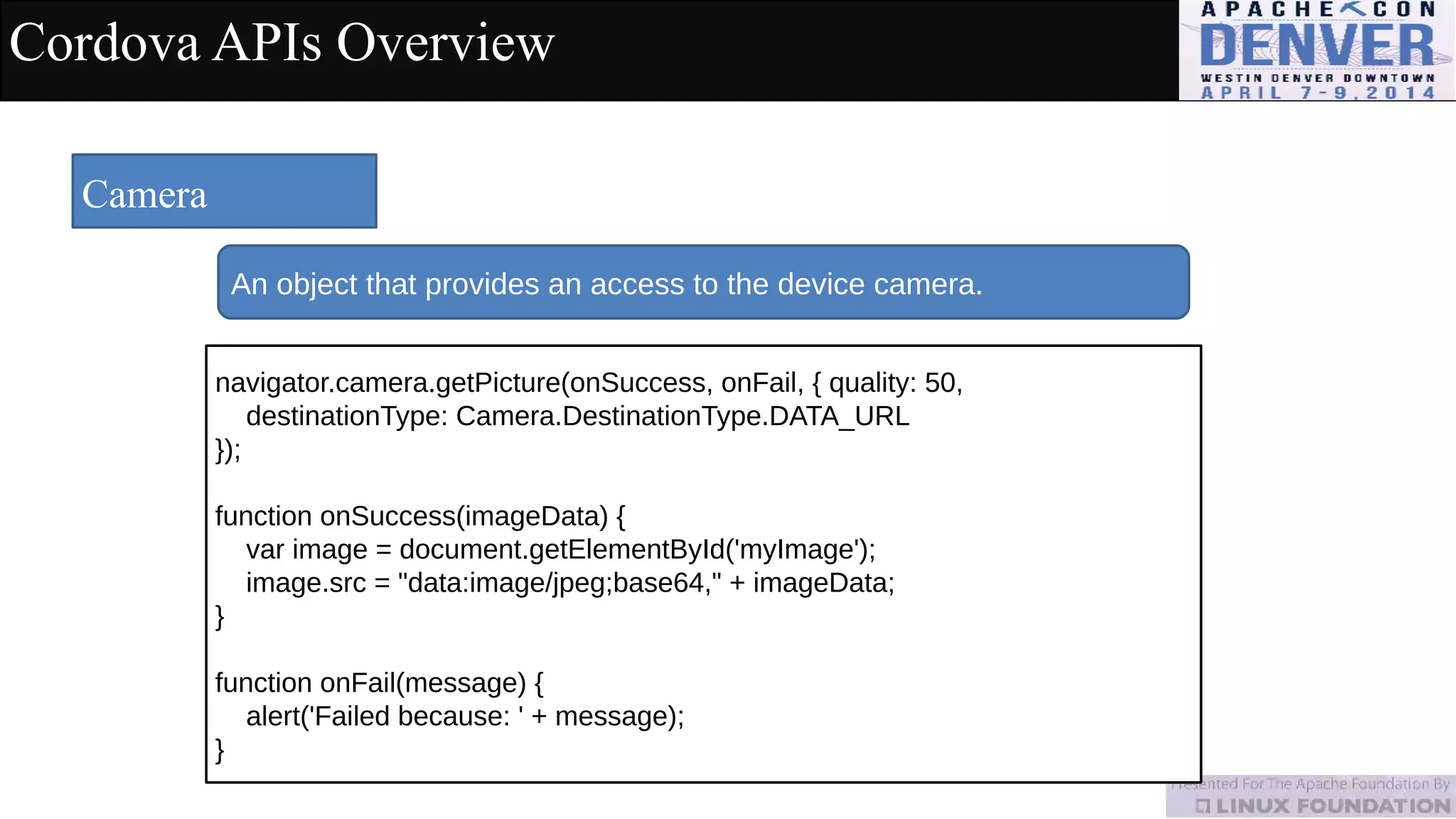Click the 'navigator.camera.getPicture(onSuccess, onFail' code line
1456x819 pixels.
pyautogui.click(x=589, y=383)
